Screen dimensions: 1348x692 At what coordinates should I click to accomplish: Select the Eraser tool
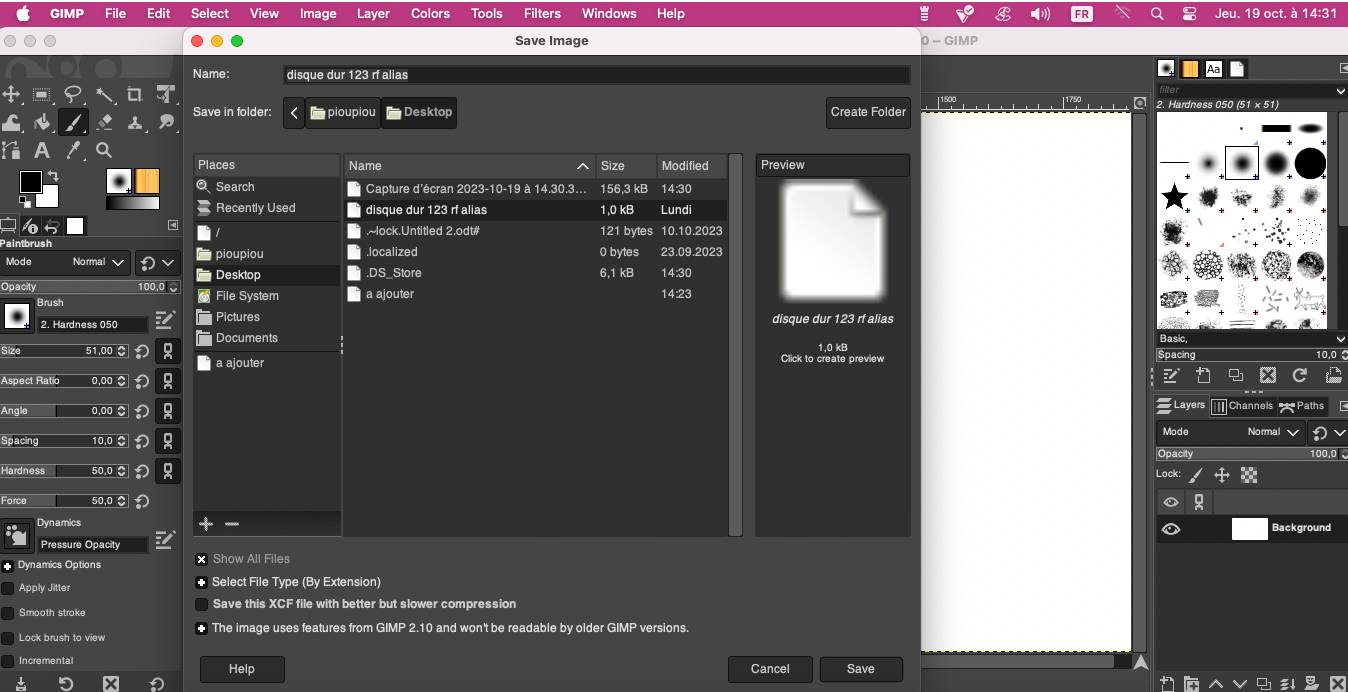(x=104, y=122)
